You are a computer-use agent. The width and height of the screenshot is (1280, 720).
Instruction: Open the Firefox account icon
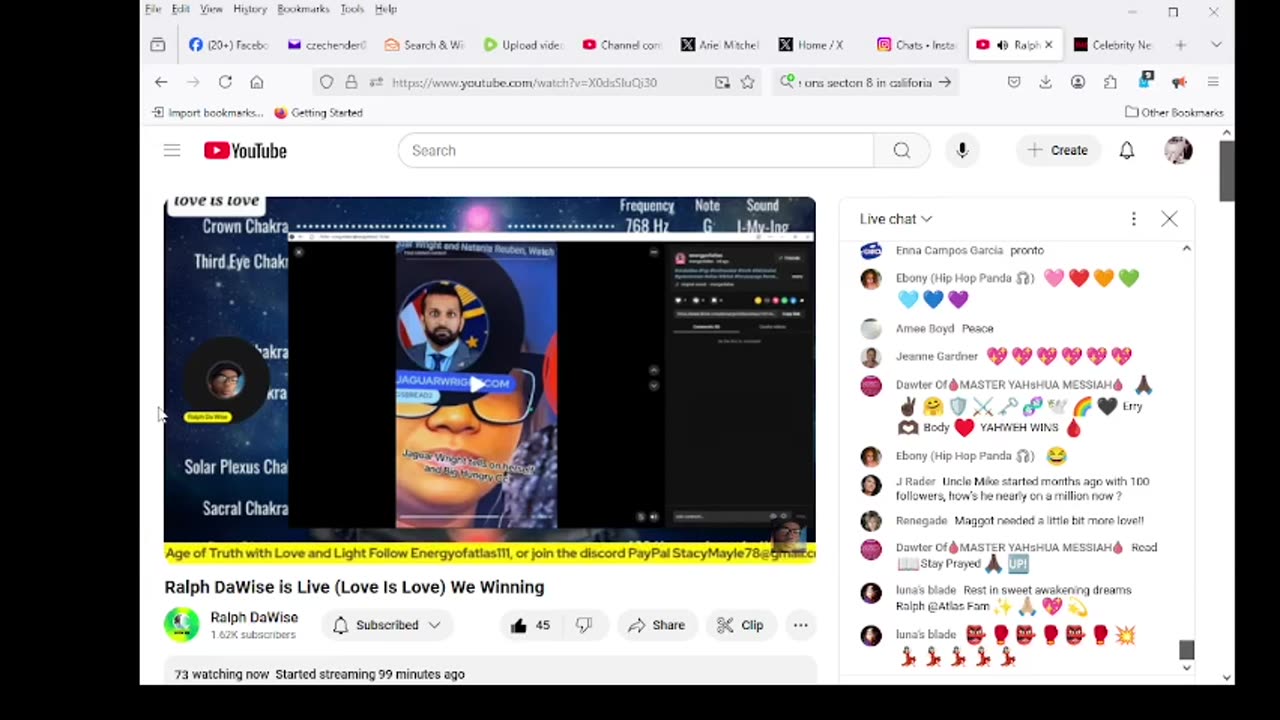1078,82
